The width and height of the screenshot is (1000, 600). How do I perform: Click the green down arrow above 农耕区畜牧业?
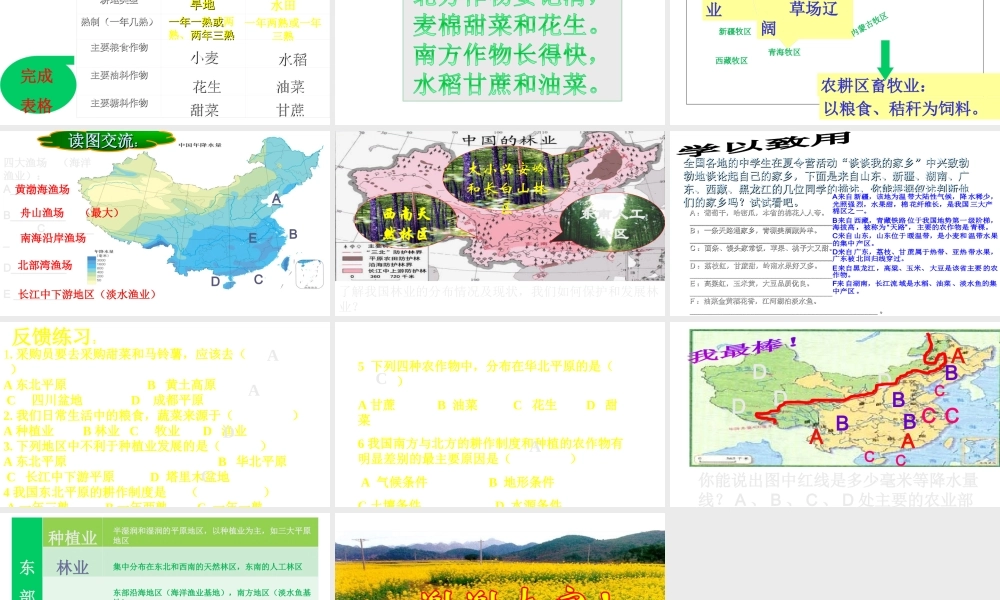tap(885, 59)
